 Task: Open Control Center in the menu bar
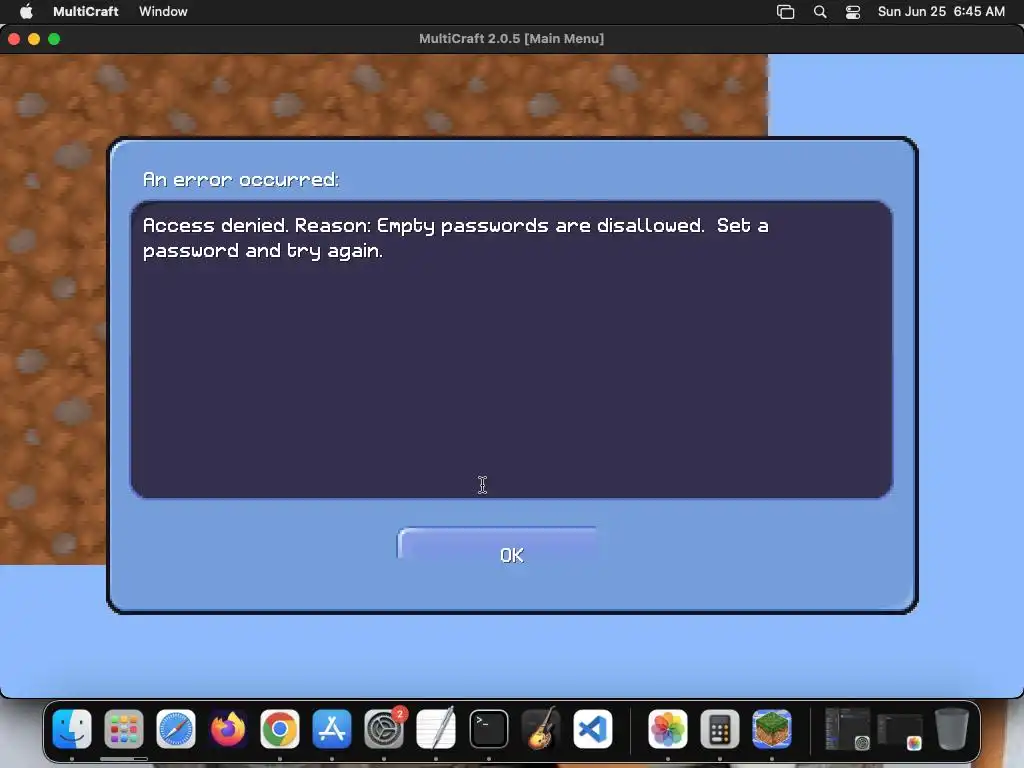(852, 12)
